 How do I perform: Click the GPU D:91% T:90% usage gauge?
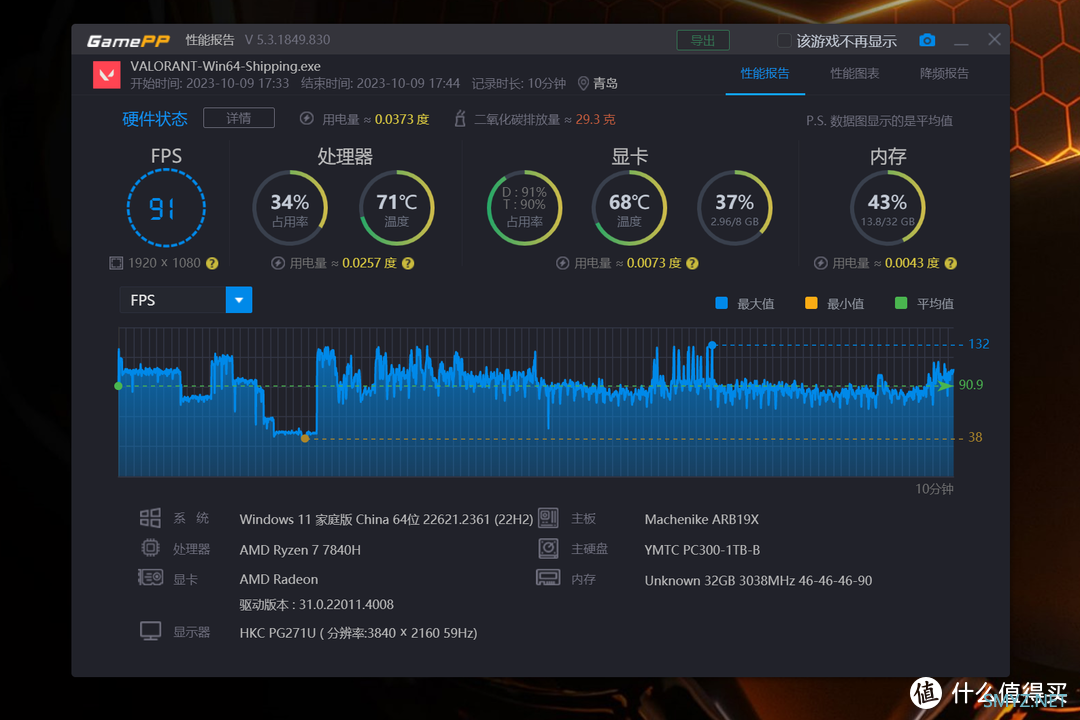[x=525, y=207]
